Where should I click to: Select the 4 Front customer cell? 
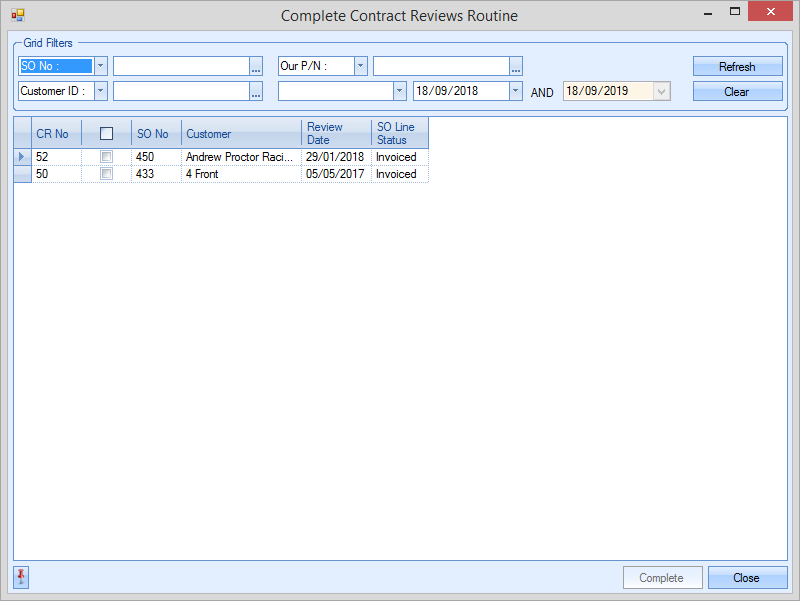(241, 174)
